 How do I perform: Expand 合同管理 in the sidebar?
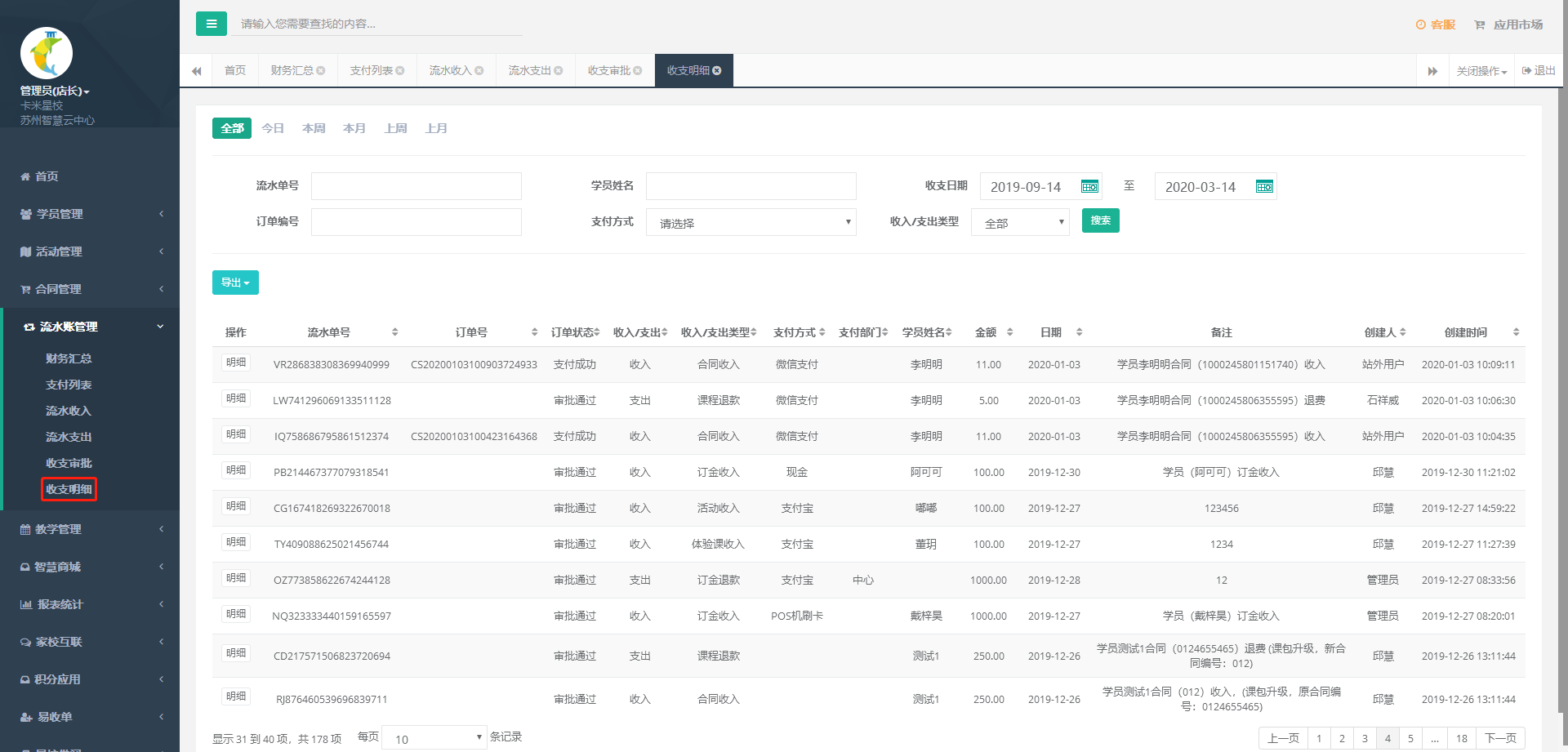click(x=90, y=289)
